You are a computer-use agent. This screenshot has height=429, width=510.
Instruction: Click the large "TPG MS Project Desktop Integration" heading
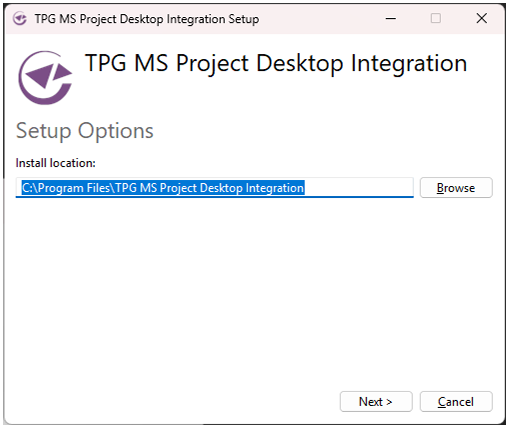[276, 64]
